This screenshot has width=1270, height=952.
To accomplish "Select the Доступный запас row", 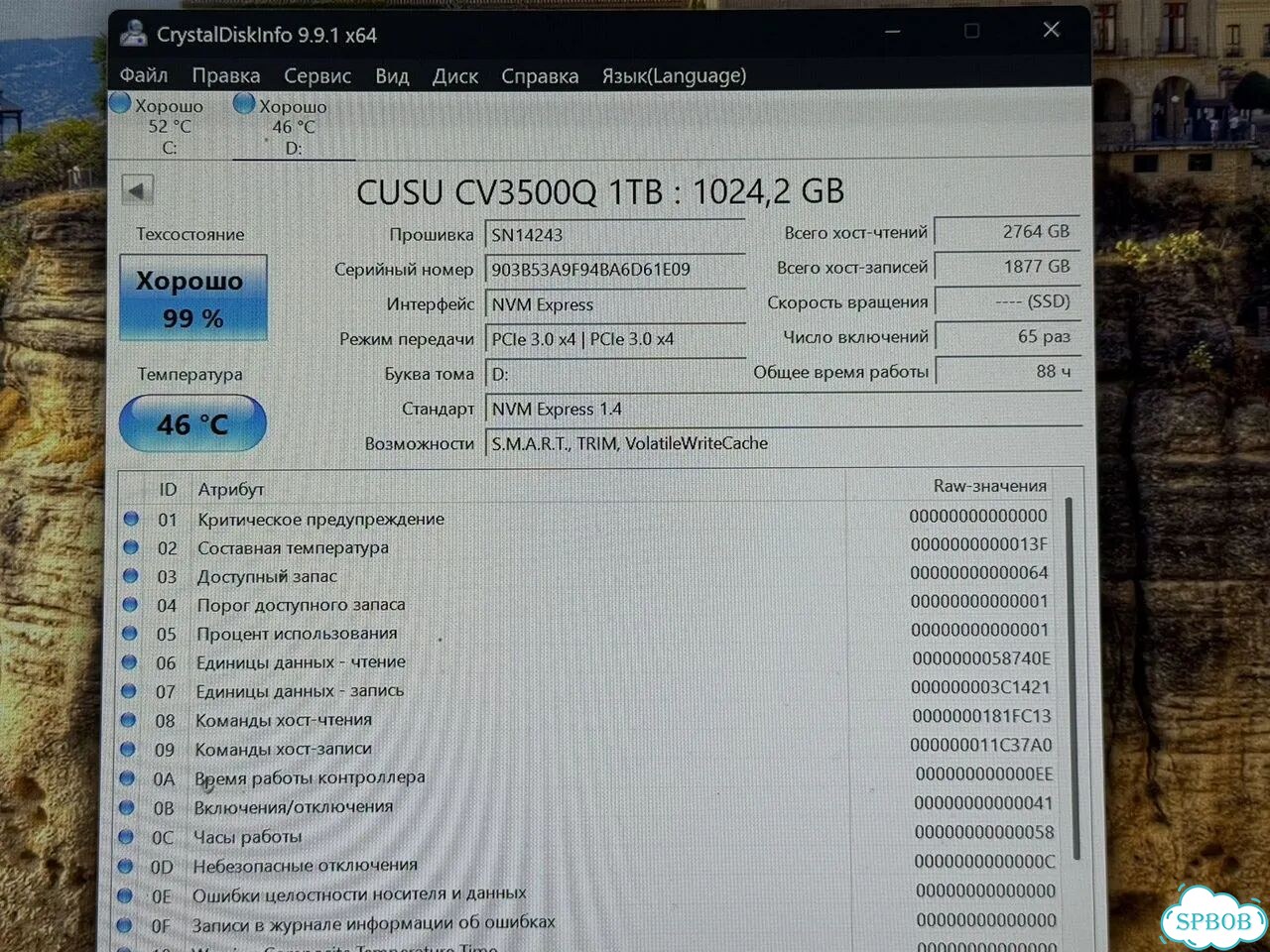I will click(589, 575).
